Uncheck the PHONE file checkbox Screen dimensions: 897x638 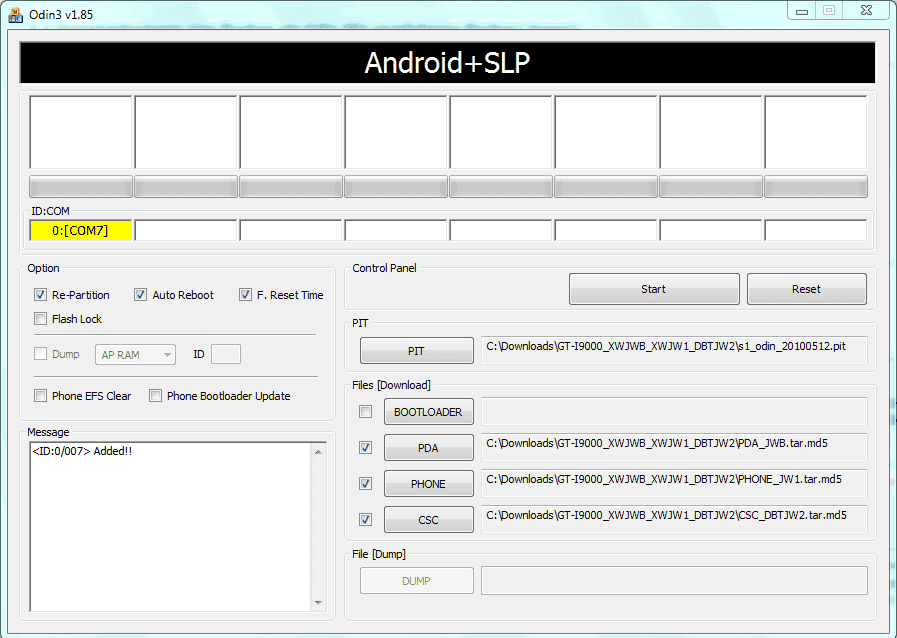coord(366,484)
